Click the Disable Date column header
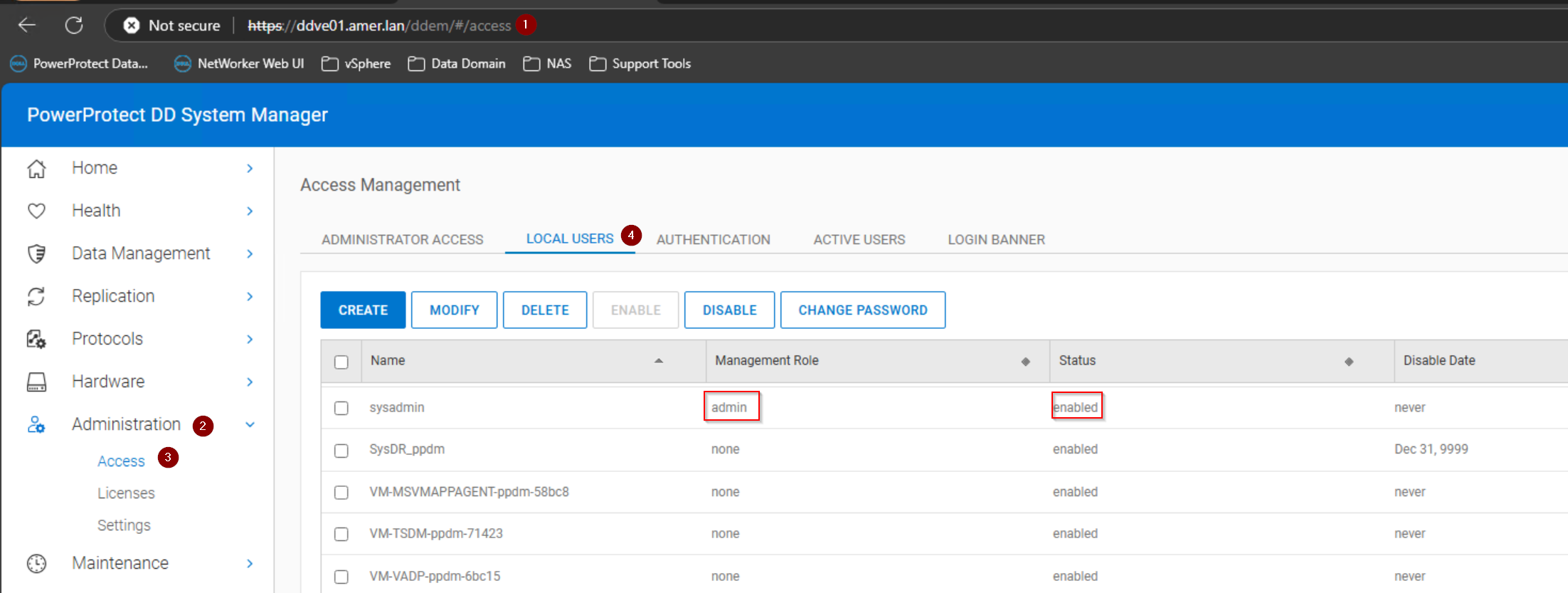 click(1439, 361)
